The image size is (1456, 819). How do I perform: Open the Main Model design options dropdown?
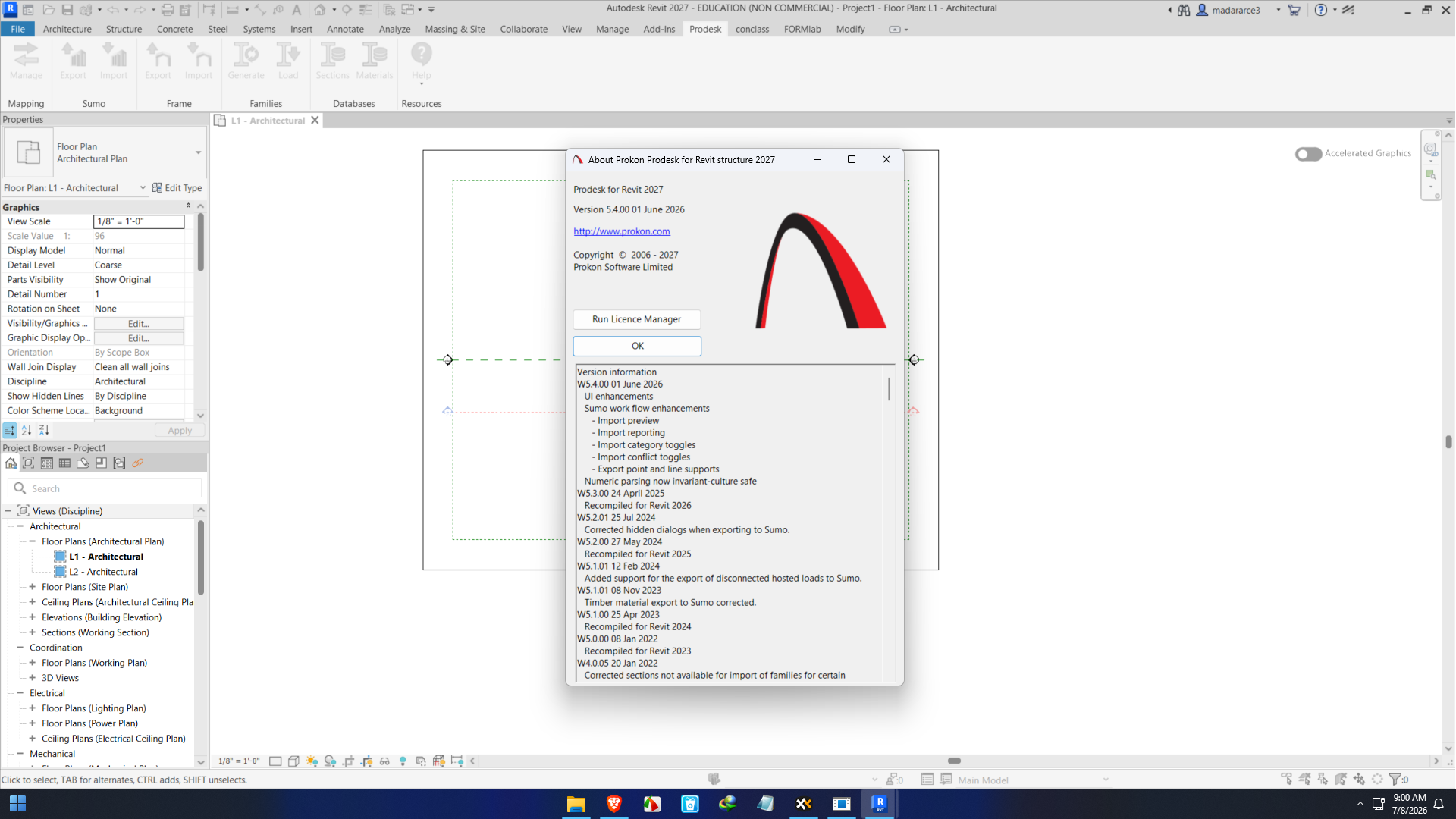pyautogui.click(x=1106, y=780)
